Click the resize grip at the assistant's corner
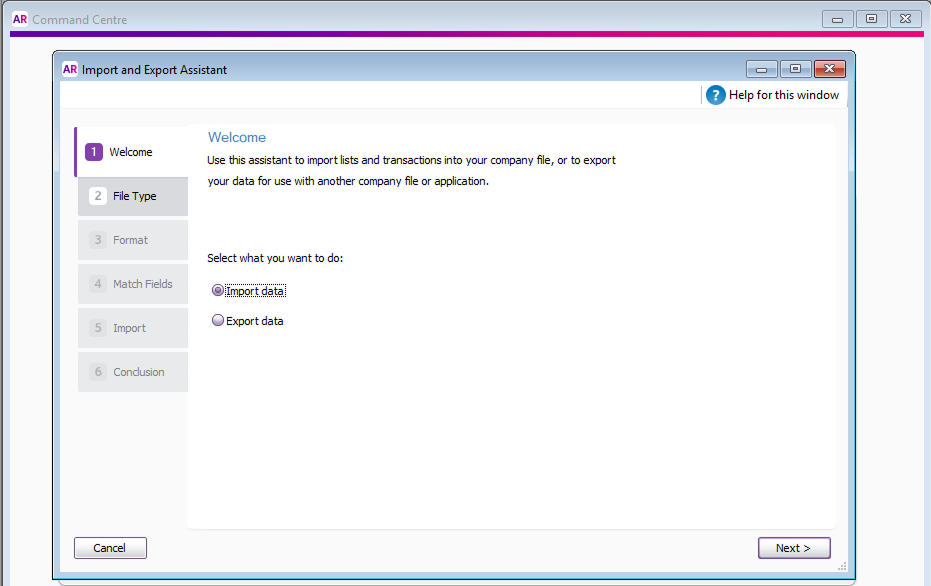Image resolution: width=931 pixels, height=586 pixels. pyautogui.click(x=842, y=567)
